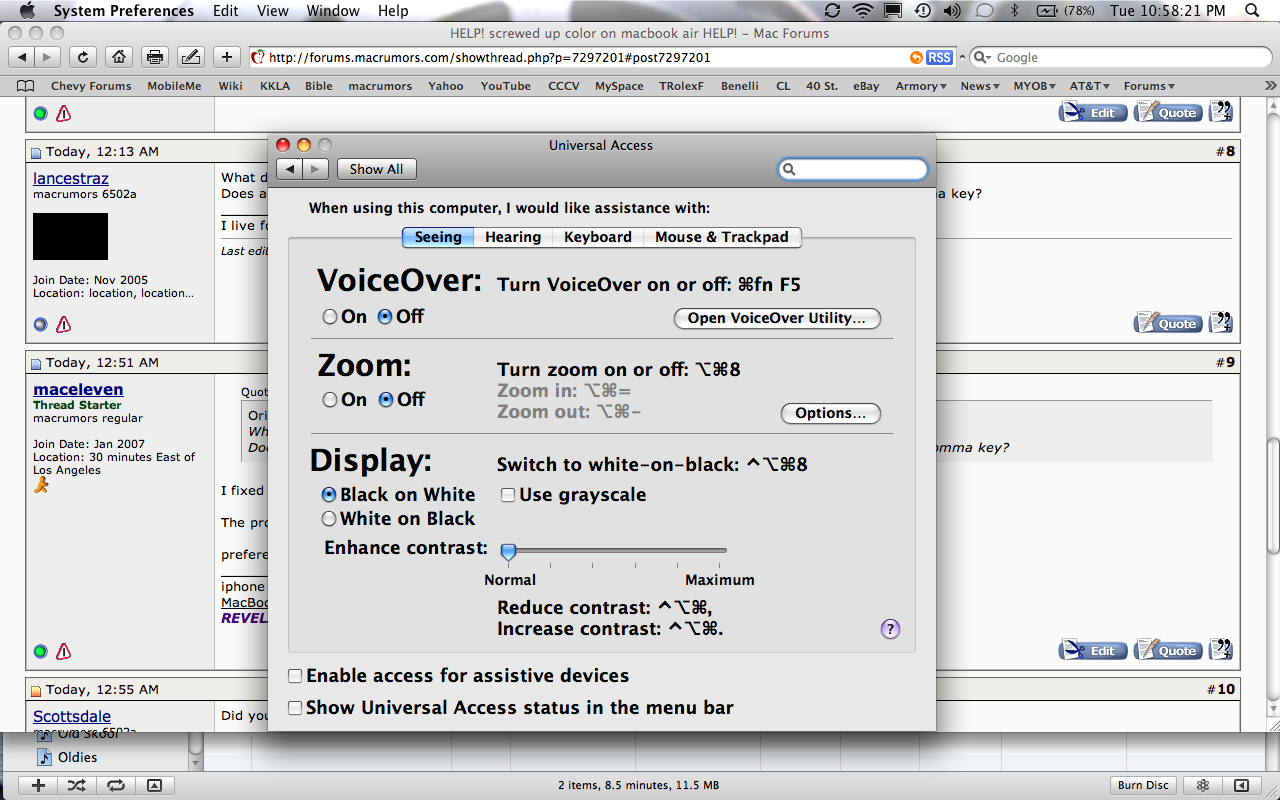Turn Zoom On radio button
This screenshot has height=800, width=1280.
pos(330,400)
